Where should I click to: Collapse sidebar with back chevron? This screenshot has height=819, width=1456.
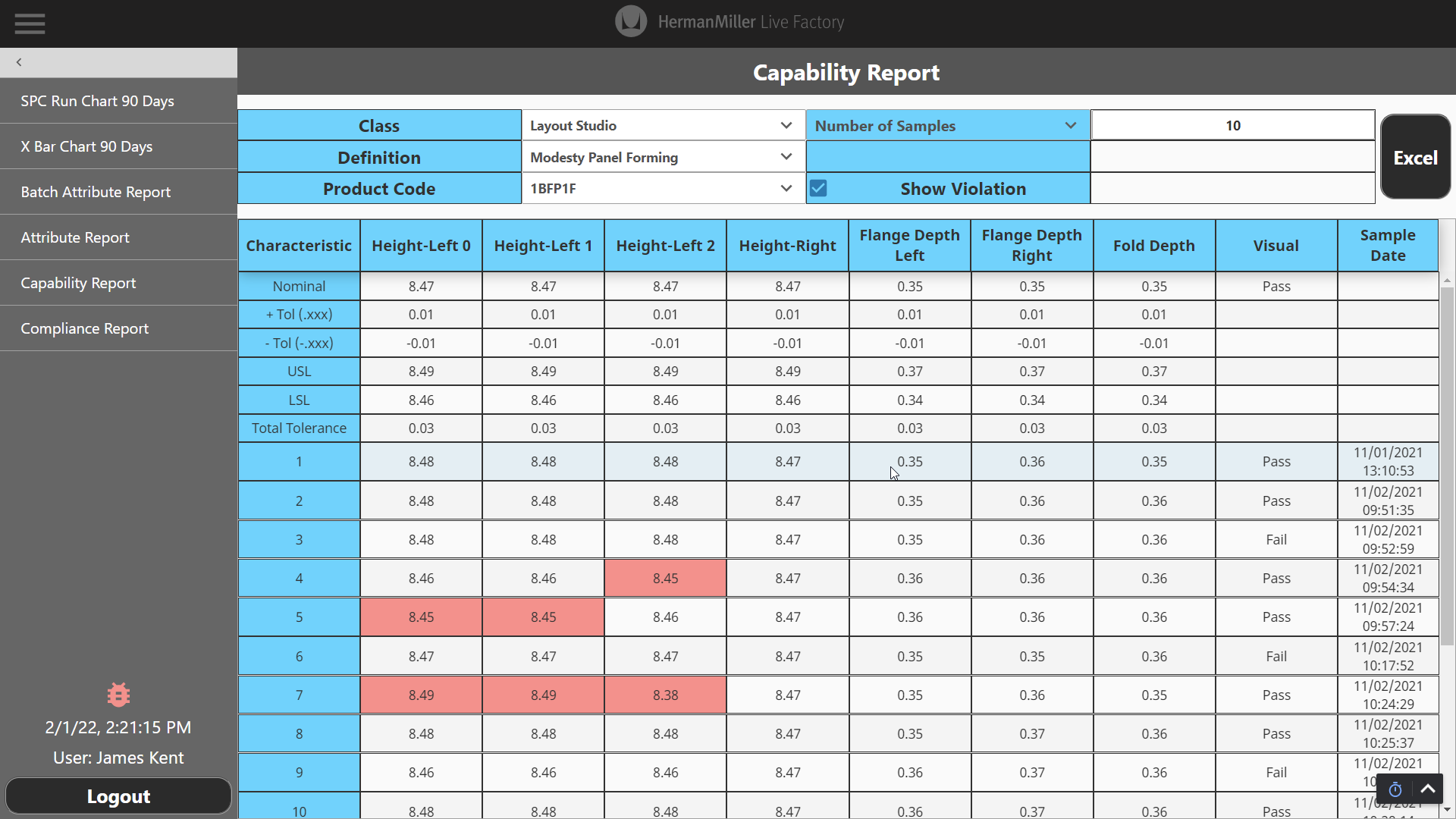(19, 62)
